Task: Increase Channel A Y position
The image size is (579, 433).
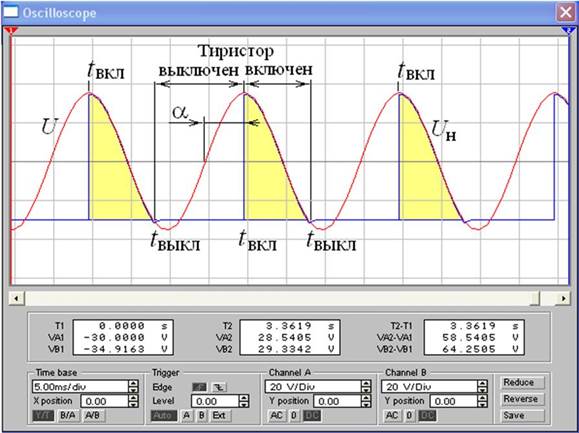Action: (366, 398)
